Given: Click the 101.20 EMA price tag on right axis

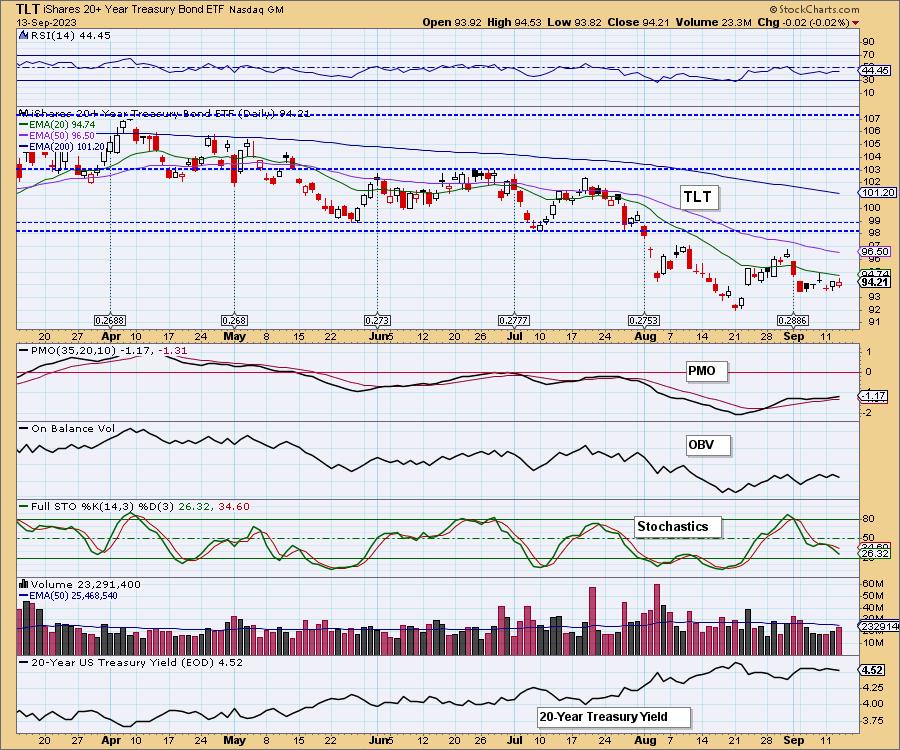Looking at the screenshot, I should point(878,193).
